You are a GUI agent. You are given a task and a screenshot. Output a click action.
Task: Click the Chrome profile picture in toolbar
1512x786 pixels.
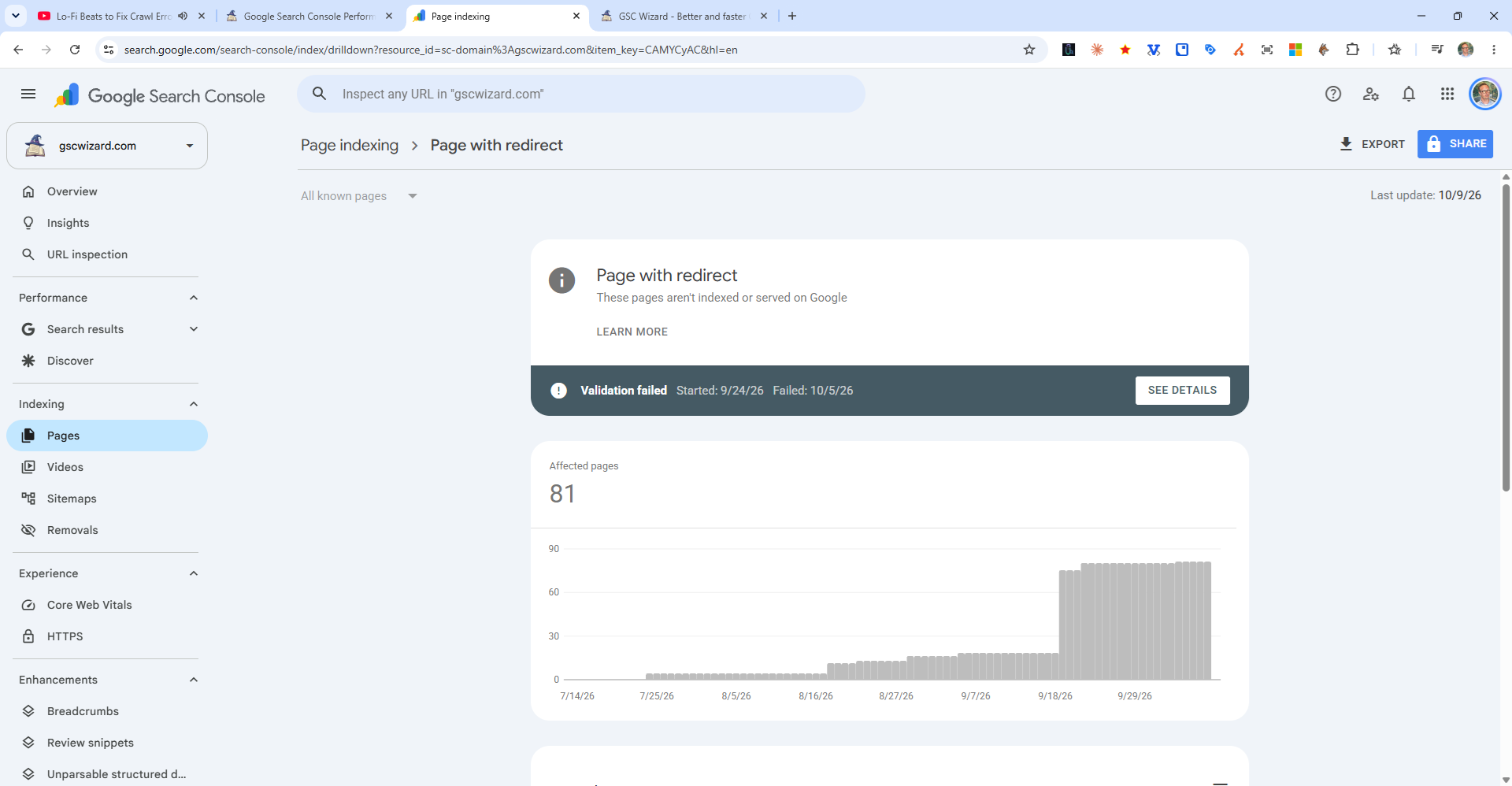1466,50
